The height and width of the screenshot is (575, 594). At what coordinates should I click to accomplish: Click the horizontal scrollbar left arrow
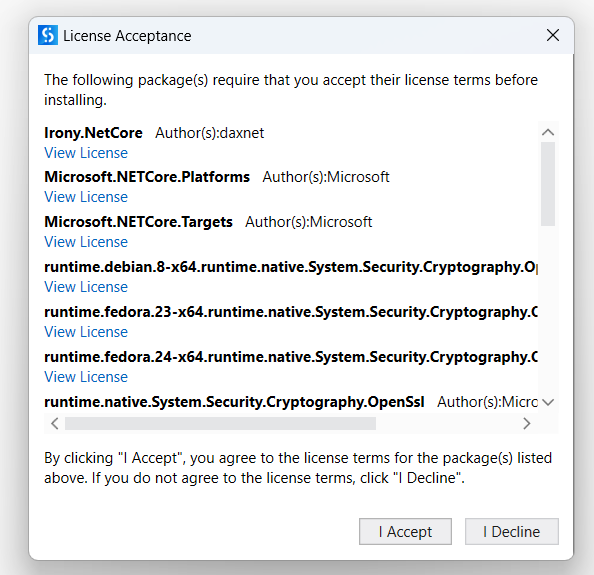(x=55, y=423)
